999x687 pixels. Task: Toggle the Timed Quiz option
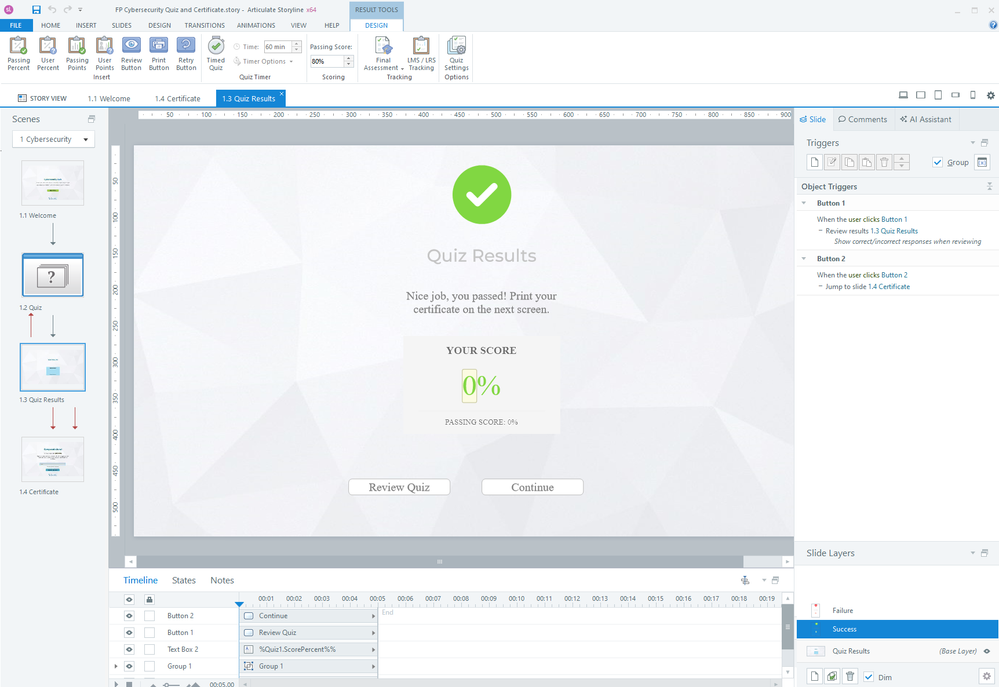[215, 52]
